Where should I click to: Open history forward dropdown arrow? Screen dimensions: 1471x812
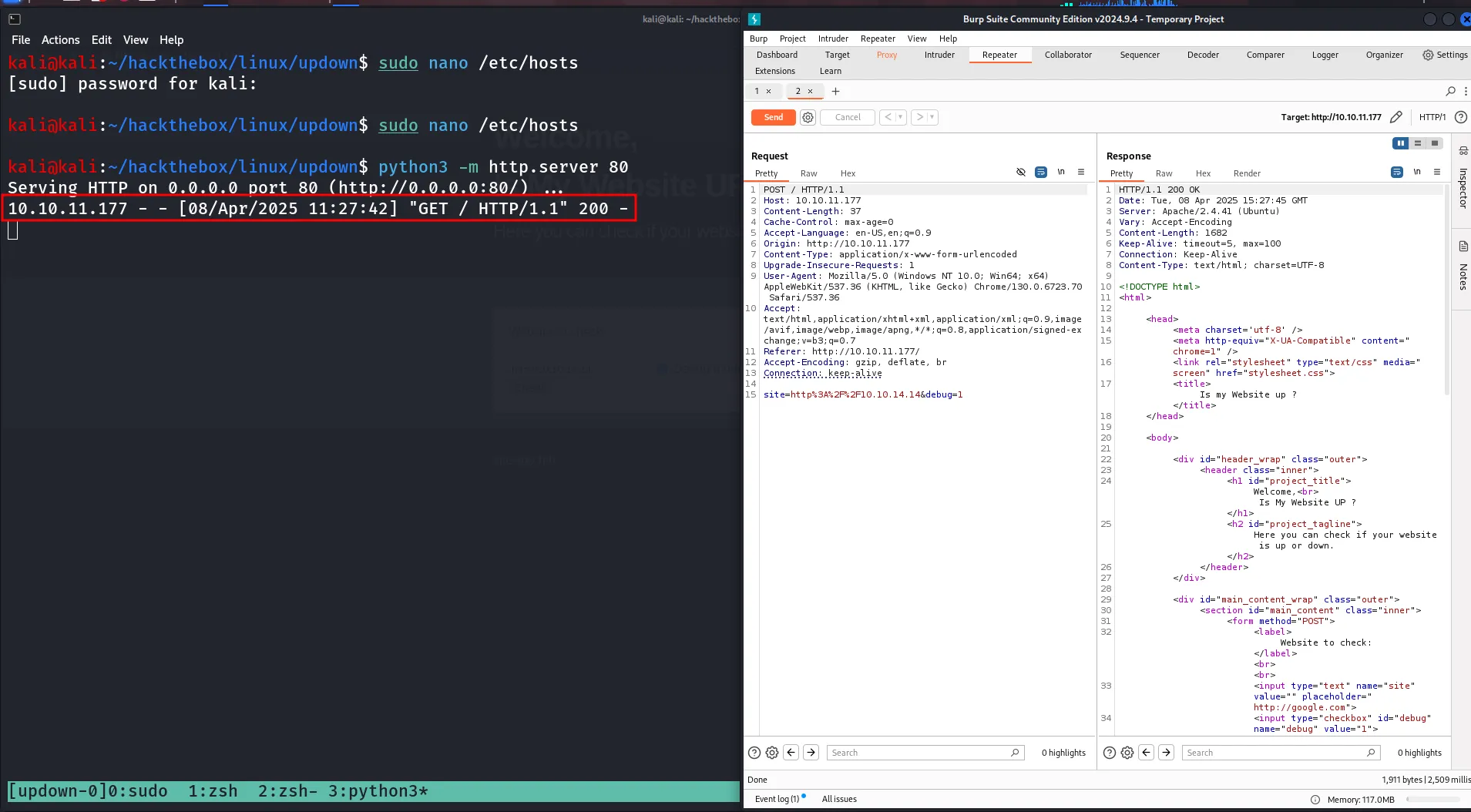point(932,117)
